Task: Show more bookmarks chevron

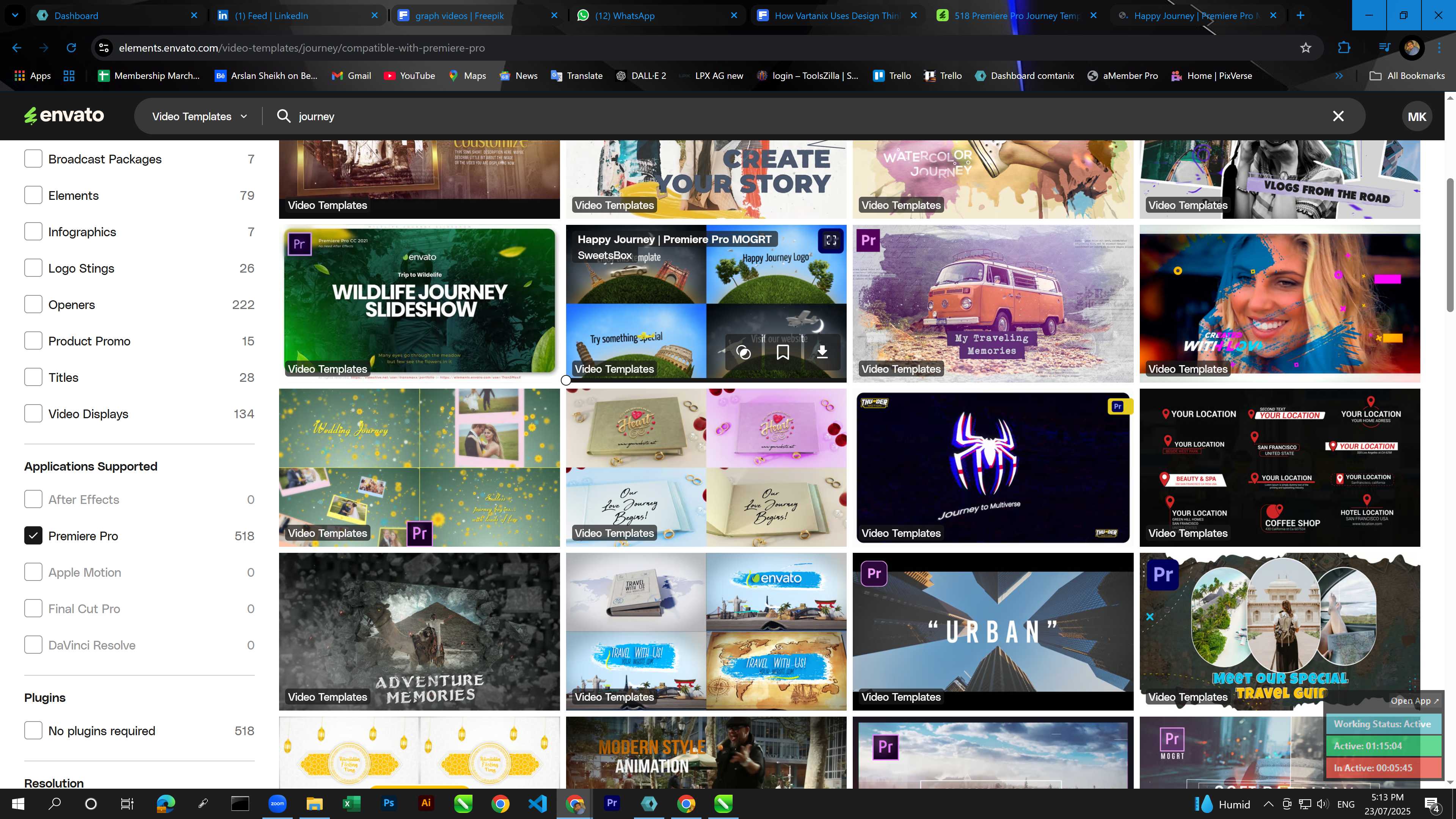Action: point(1338,76)
